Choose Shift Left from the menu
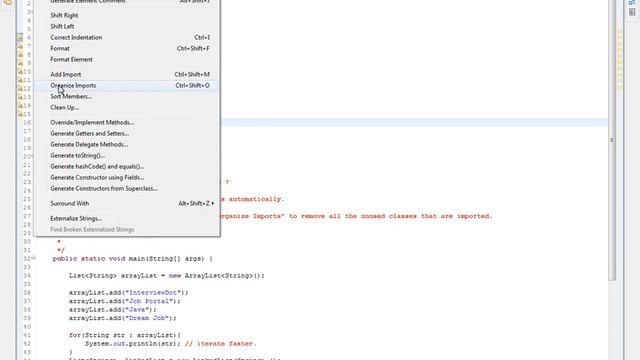640x360 pixels. [127, 27]
